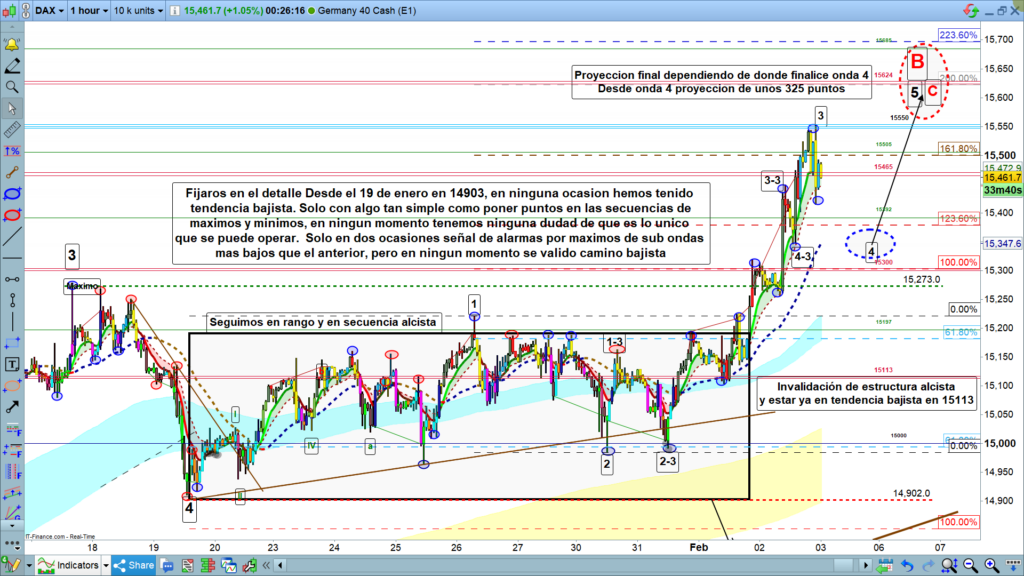
Task: Pick the ruler measurement tool
Action: 12,129
